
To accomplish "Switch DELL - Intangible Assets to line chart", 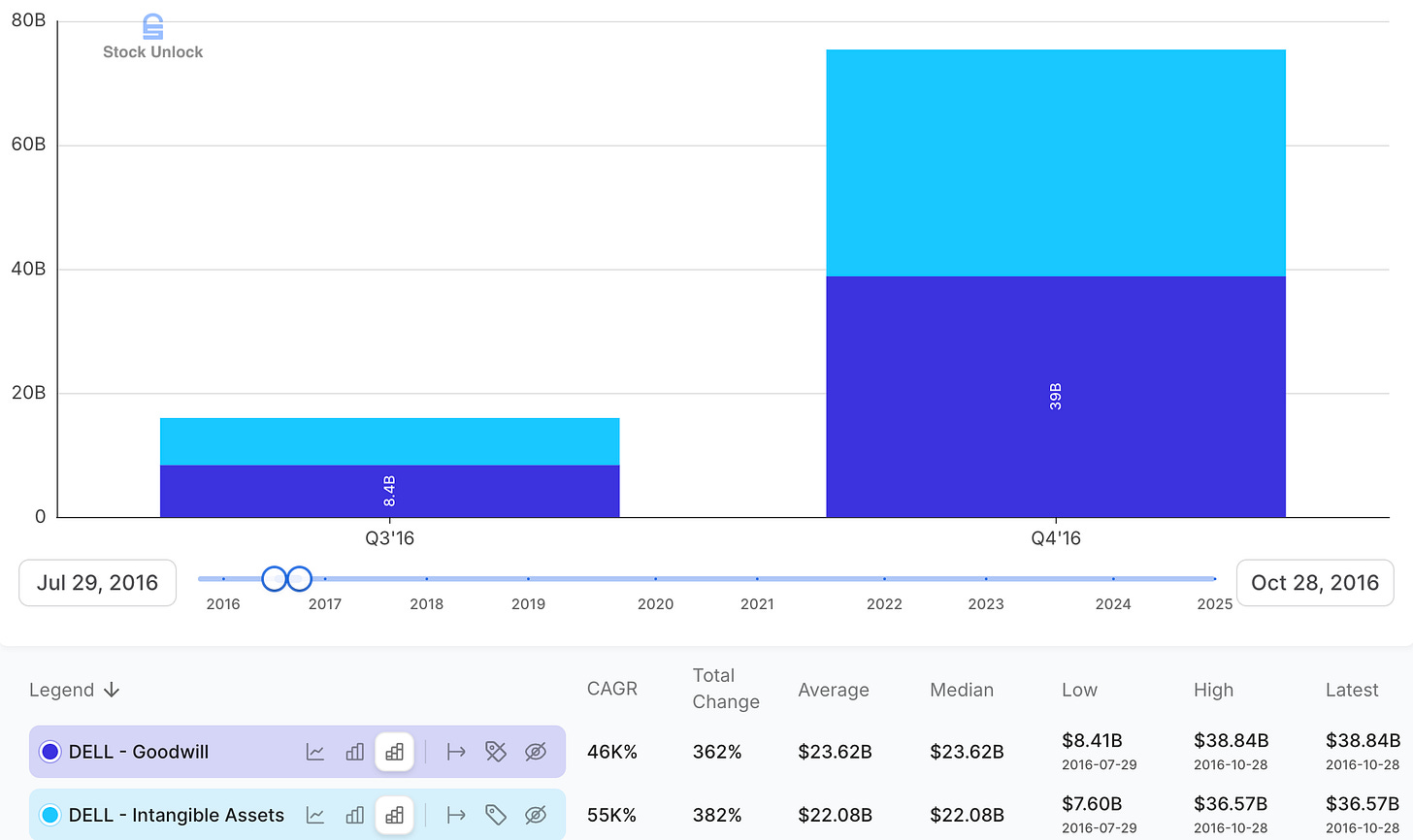I will click(x=315, y=815).
